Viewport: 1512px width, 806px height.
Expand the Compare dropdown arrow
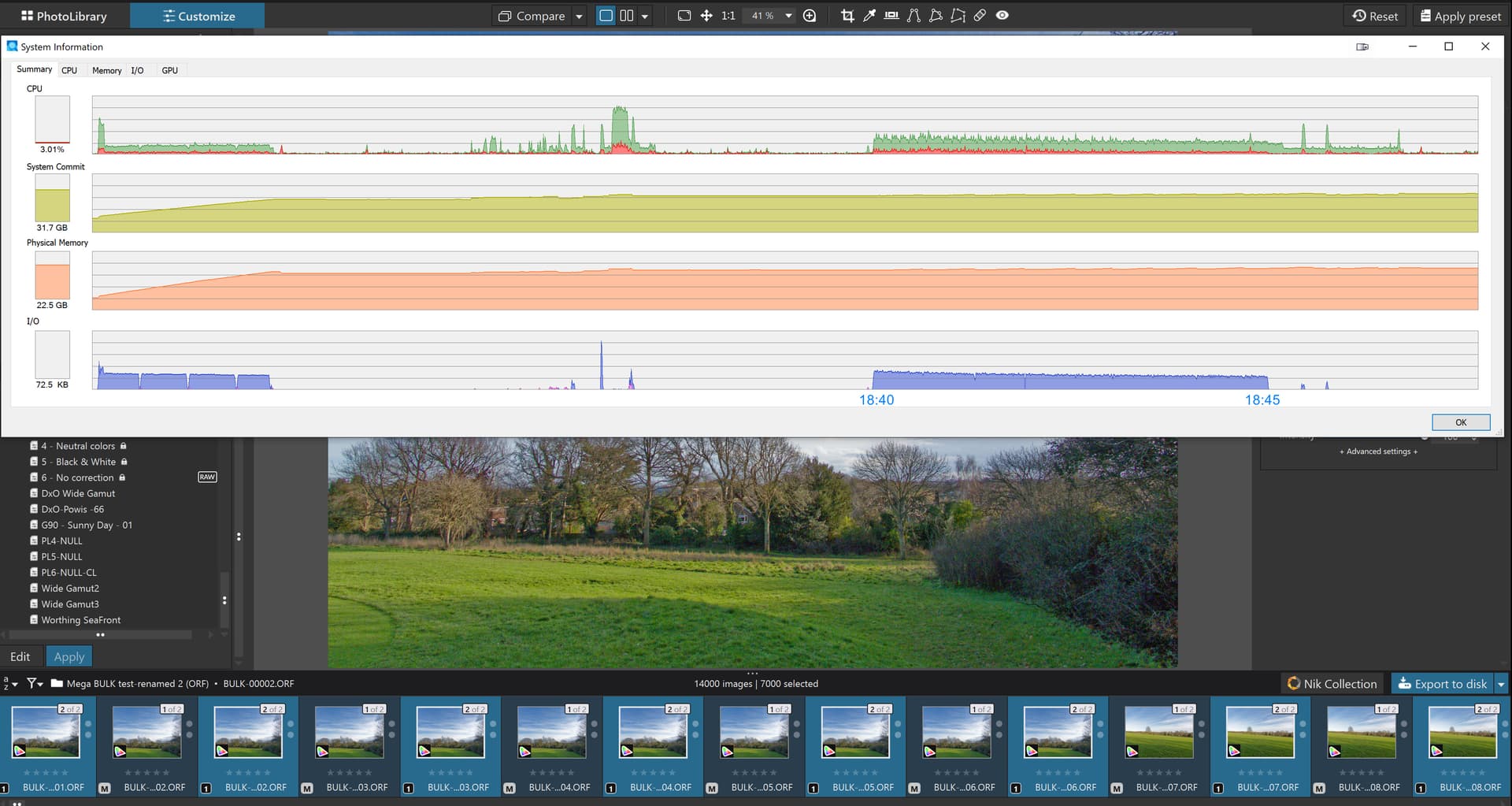tap(579, 16)
